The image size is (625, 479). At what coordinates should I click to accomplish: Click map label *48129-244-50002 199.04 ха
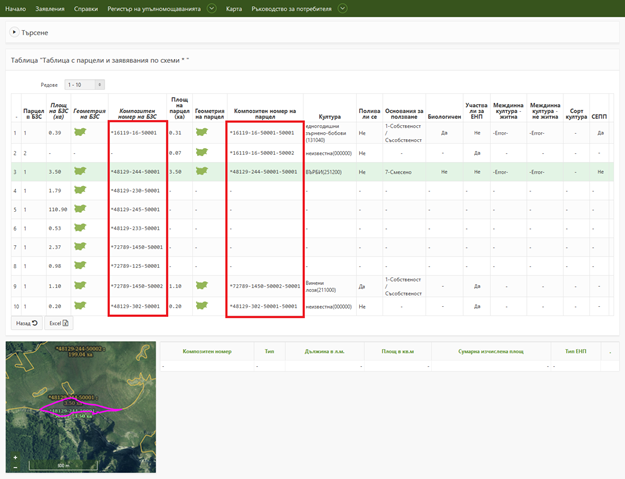[80, 351]
